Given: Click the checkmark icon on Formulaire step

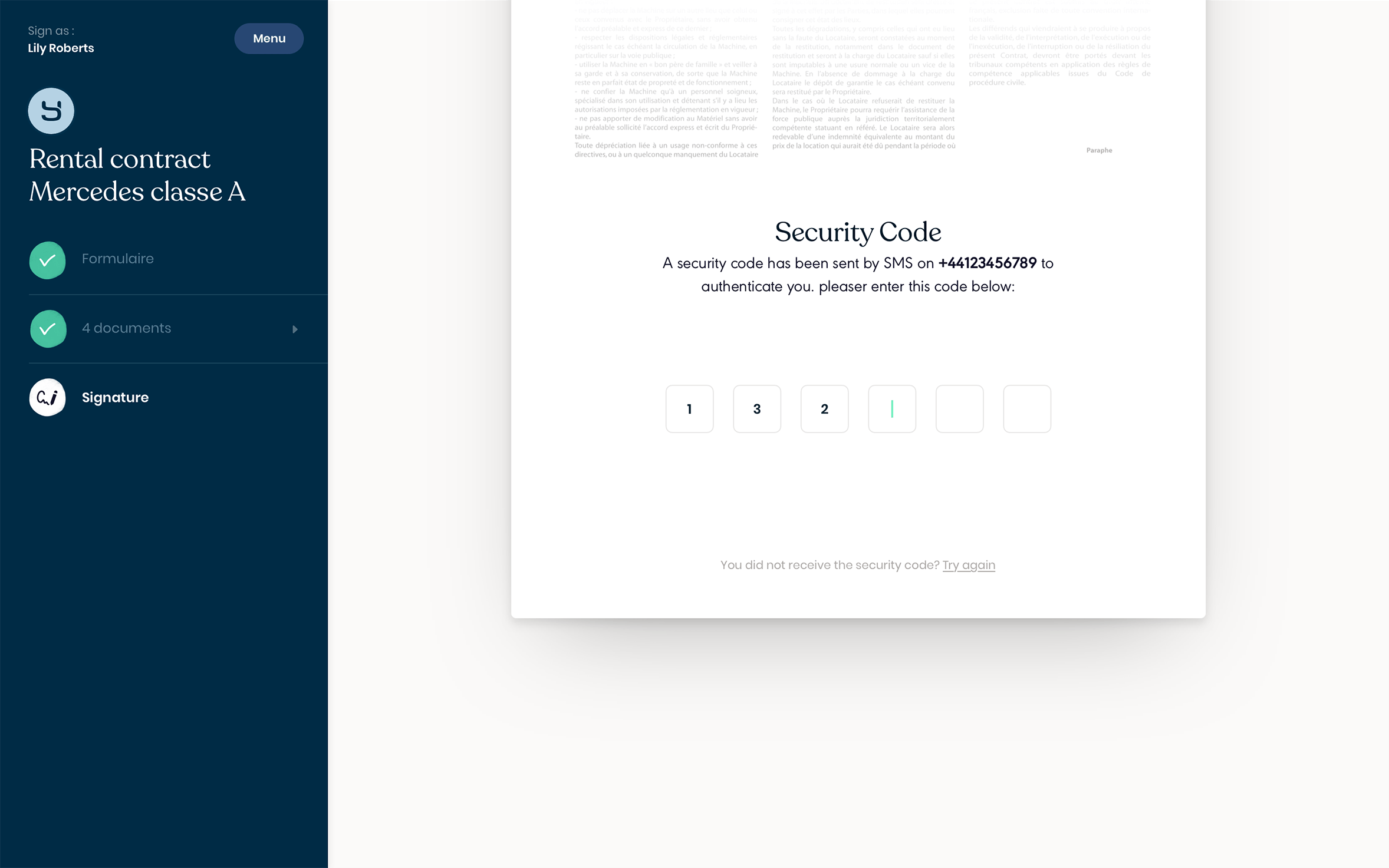Looking at the screenshot, I should 47,259.
